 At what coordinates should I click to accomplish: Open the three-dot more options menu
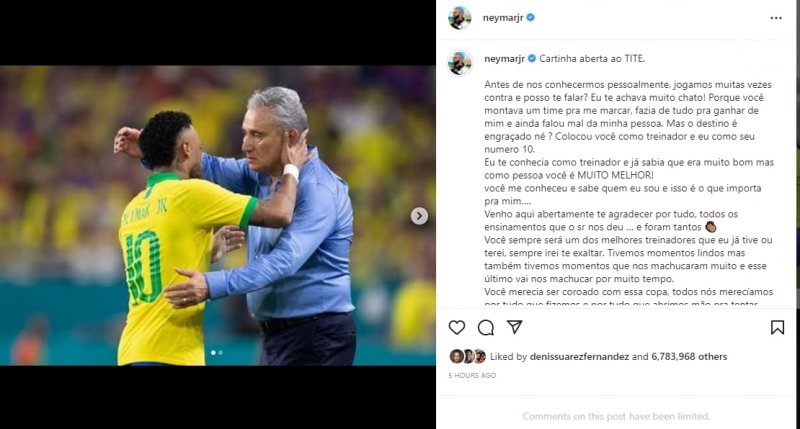[x=776, y=18]
